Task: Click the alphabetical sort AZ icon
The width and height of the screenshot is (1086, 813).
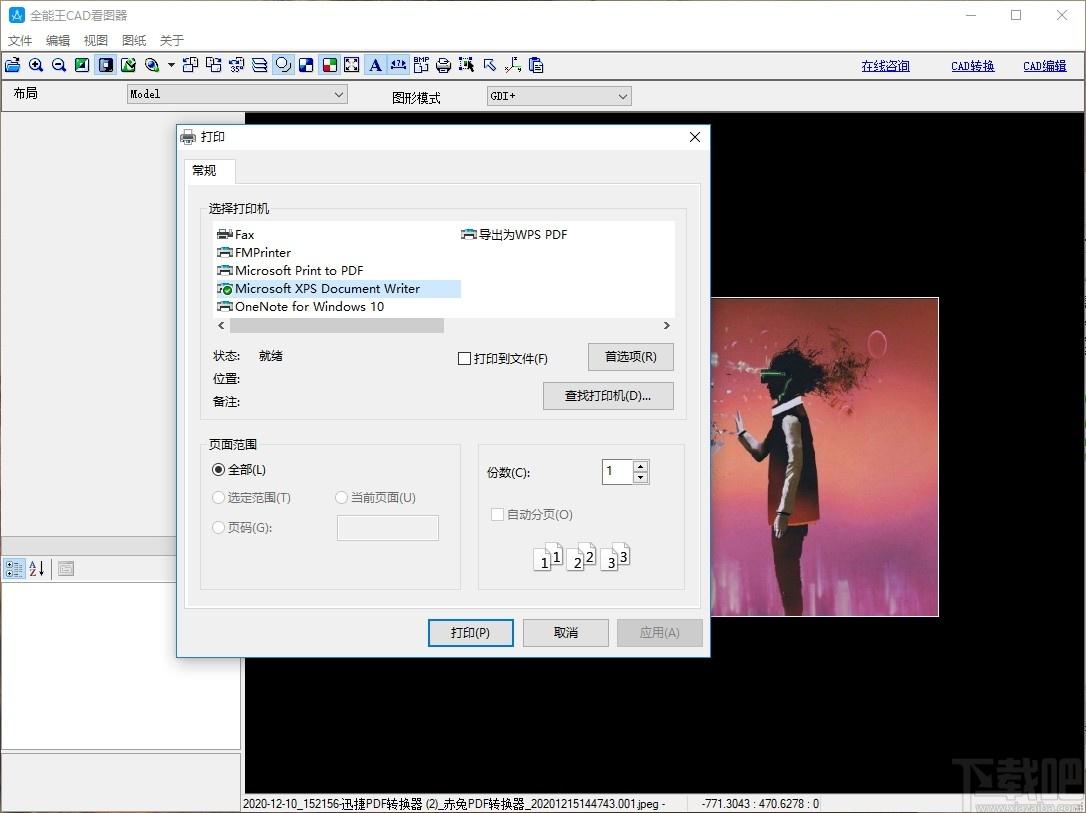Action: 37,569
